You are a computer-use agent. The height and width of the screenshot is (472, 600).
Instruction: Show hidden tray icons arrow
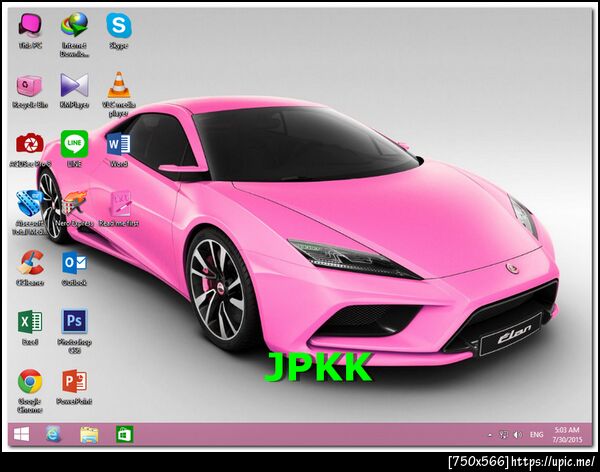point(490,435)
